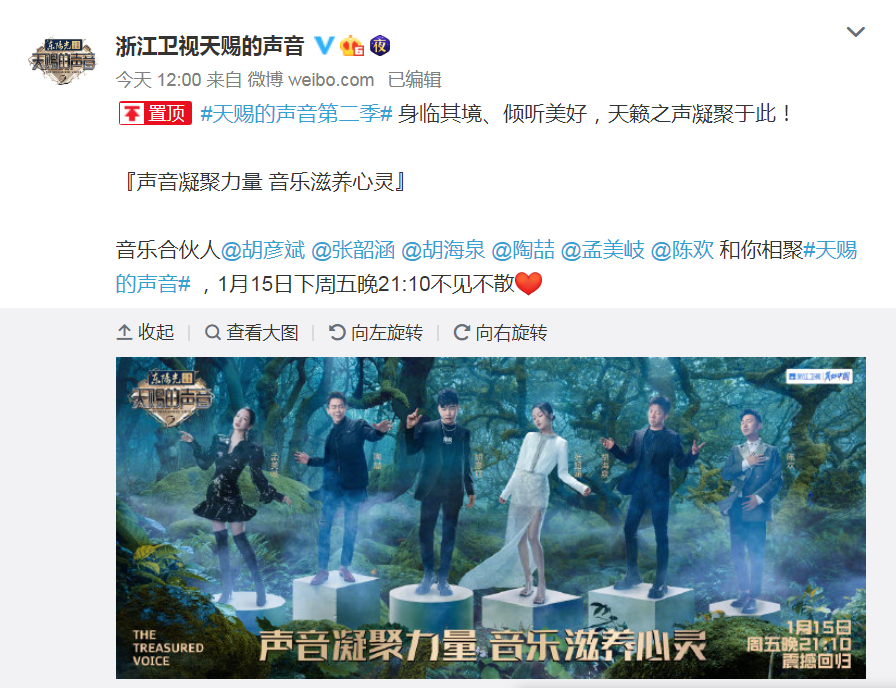
Task: Click the red pinned 置顶 label
Action: tap(155, 113)
